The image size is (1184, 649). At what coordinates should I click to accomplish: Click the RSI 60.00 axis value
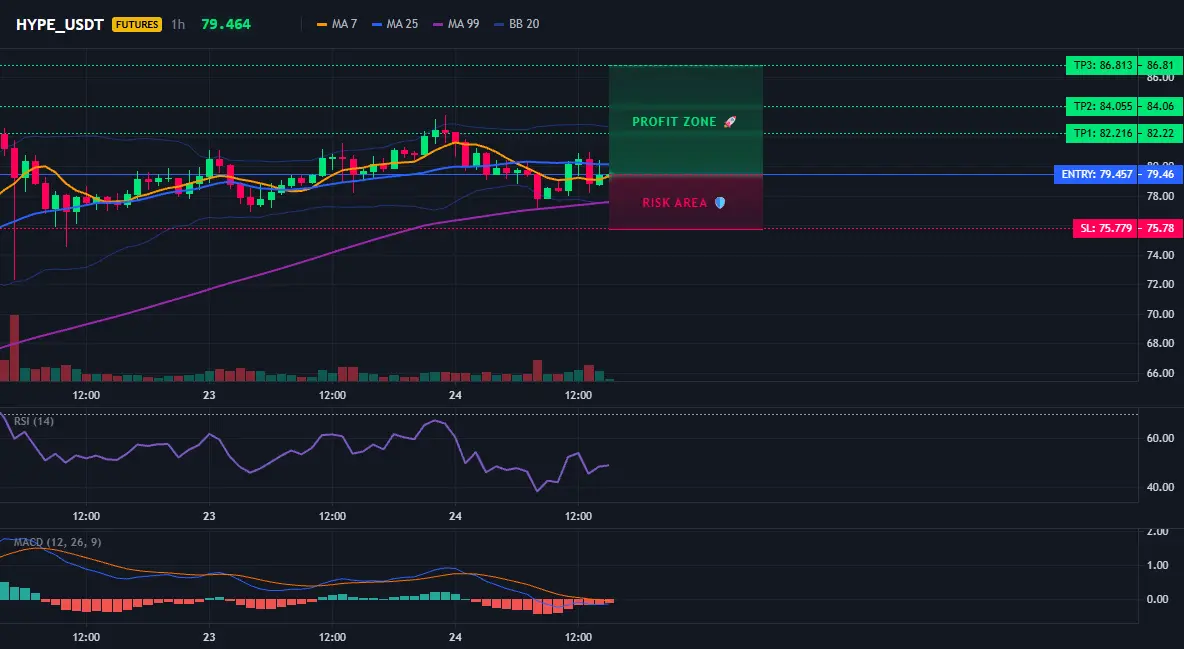1161,438
